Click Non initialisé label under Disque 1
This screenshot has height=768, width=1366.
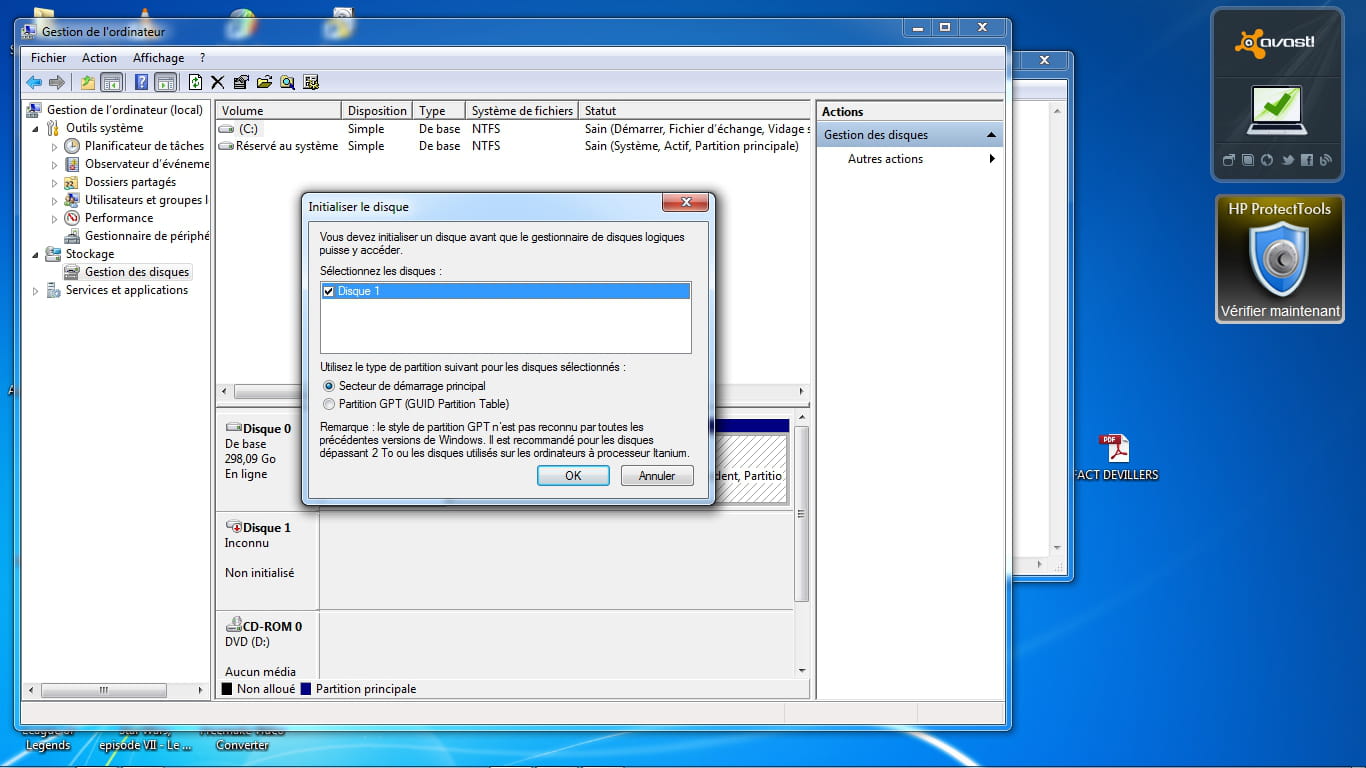coord(260,573)
